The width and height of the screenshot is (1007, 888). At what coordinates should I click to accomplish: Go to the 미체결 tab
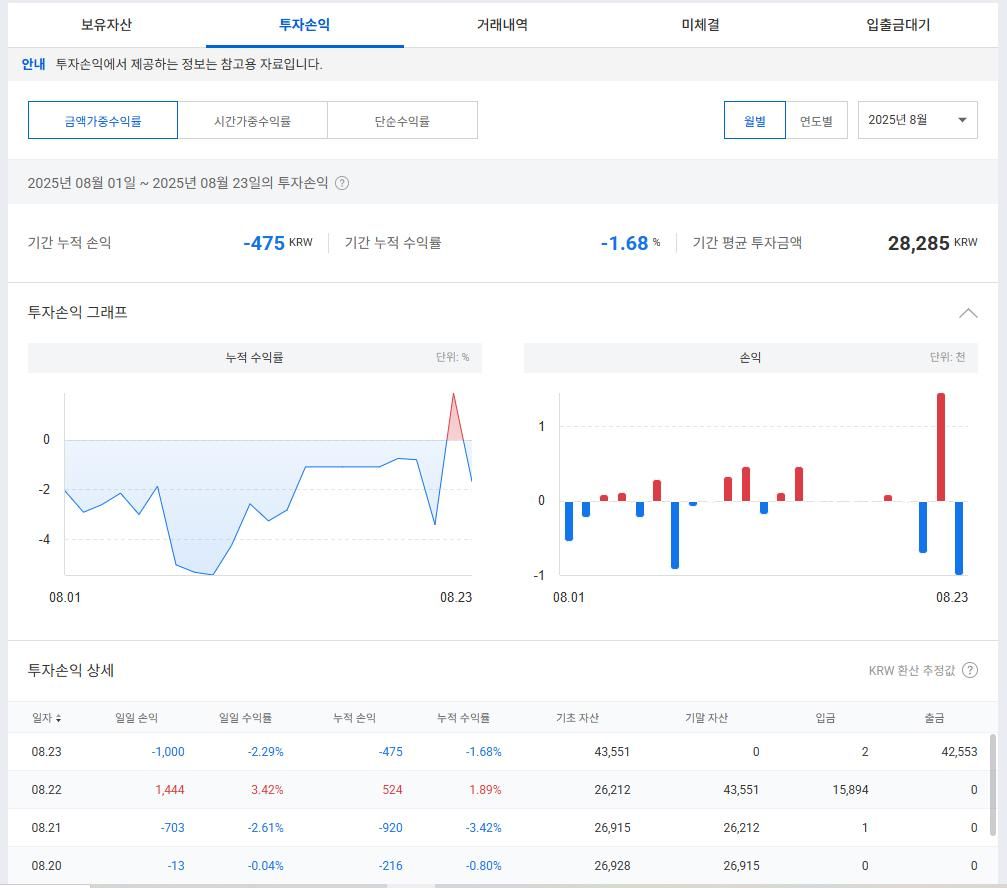(700, 25)
